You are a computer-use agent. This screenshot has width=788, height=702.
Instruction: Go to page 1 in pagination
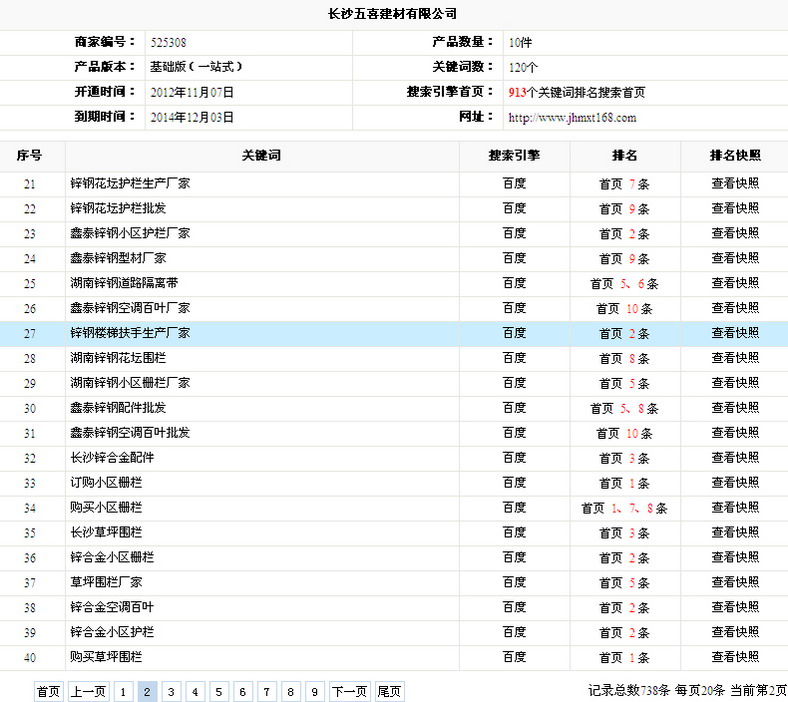click(x=123, y=691)
